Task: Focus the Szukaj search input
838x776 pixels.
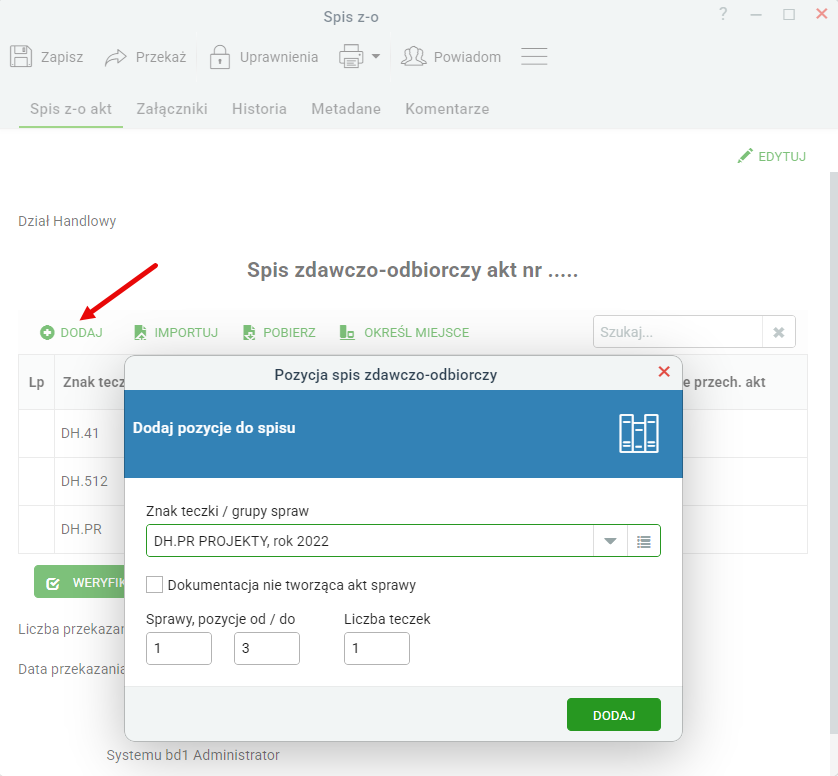Action: [x=678, y=332]
